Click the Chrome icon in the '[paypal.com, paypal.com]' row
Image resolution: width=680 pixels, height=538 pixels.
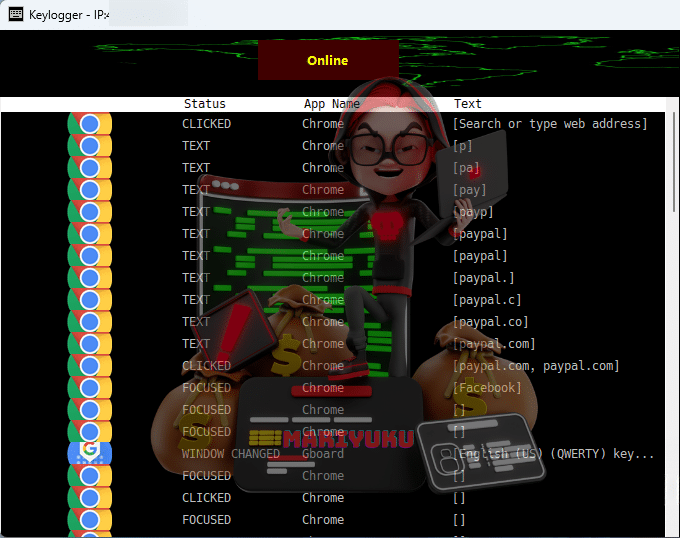point(89,366)
